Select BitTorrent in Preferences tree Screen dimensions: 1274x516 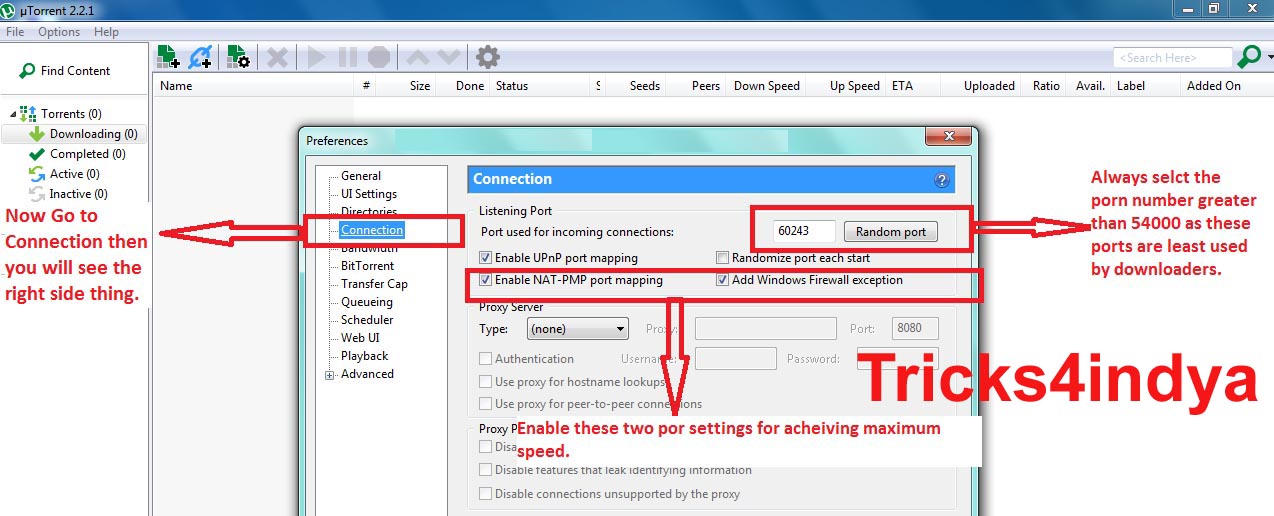(x=367, y=266)
